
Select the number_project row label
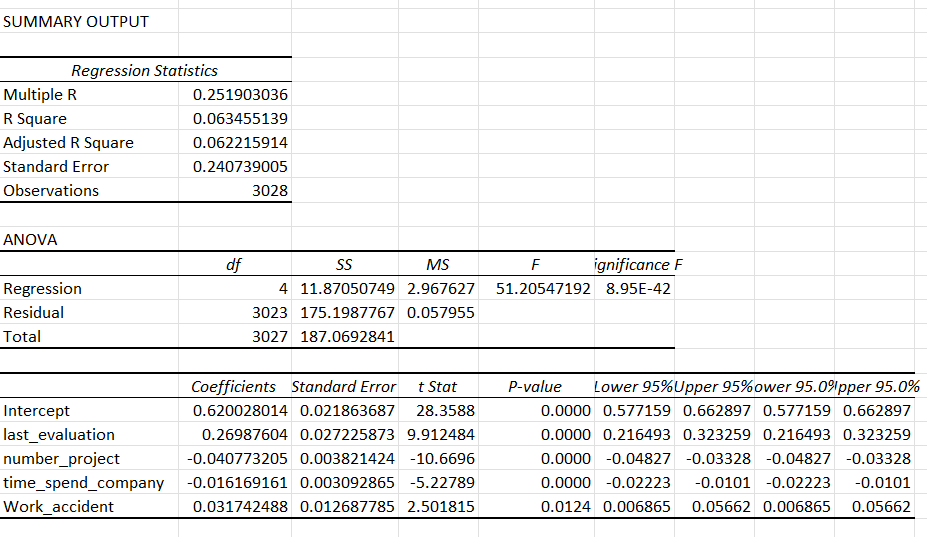(61, 458)
